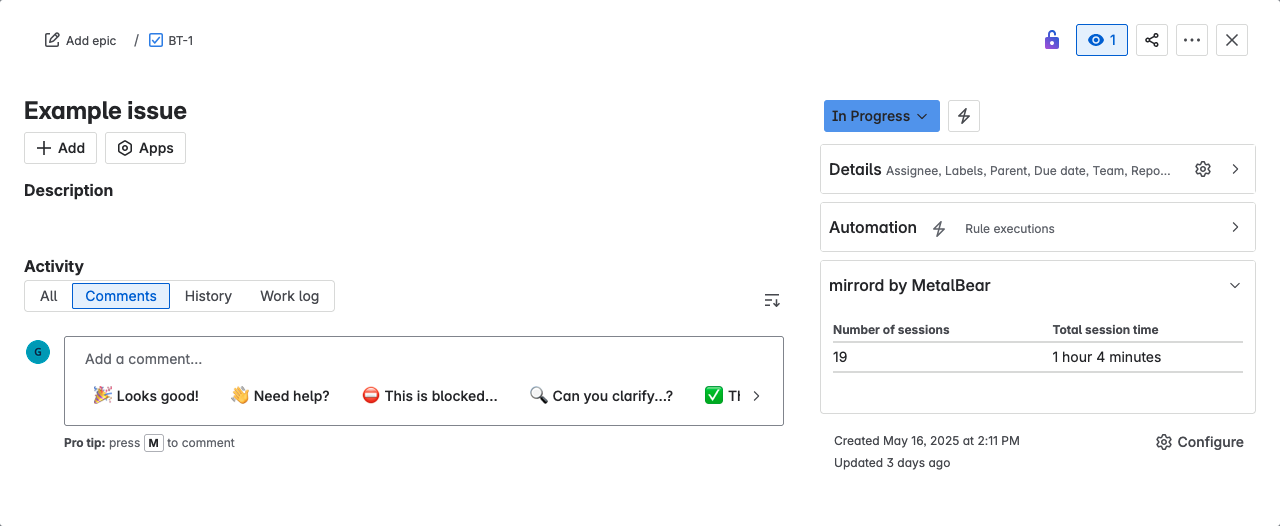Click the user avatar beside comment box

click(38, 351)
